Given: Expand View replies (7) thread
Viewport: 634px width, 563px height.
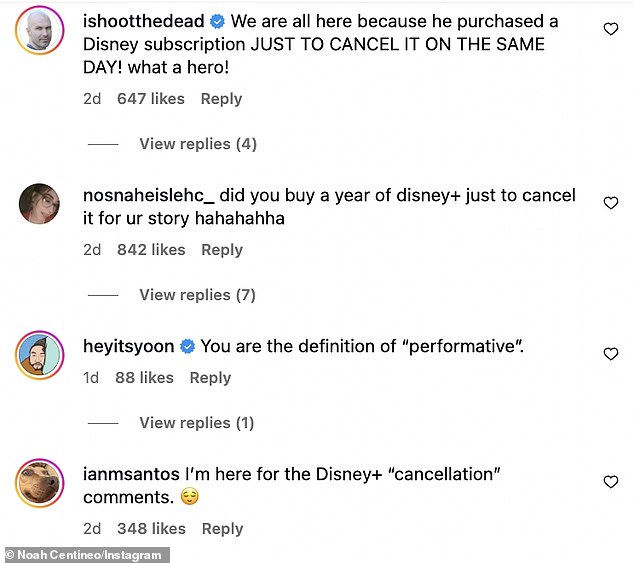Looking at the screenshot, I should (198, 295).
